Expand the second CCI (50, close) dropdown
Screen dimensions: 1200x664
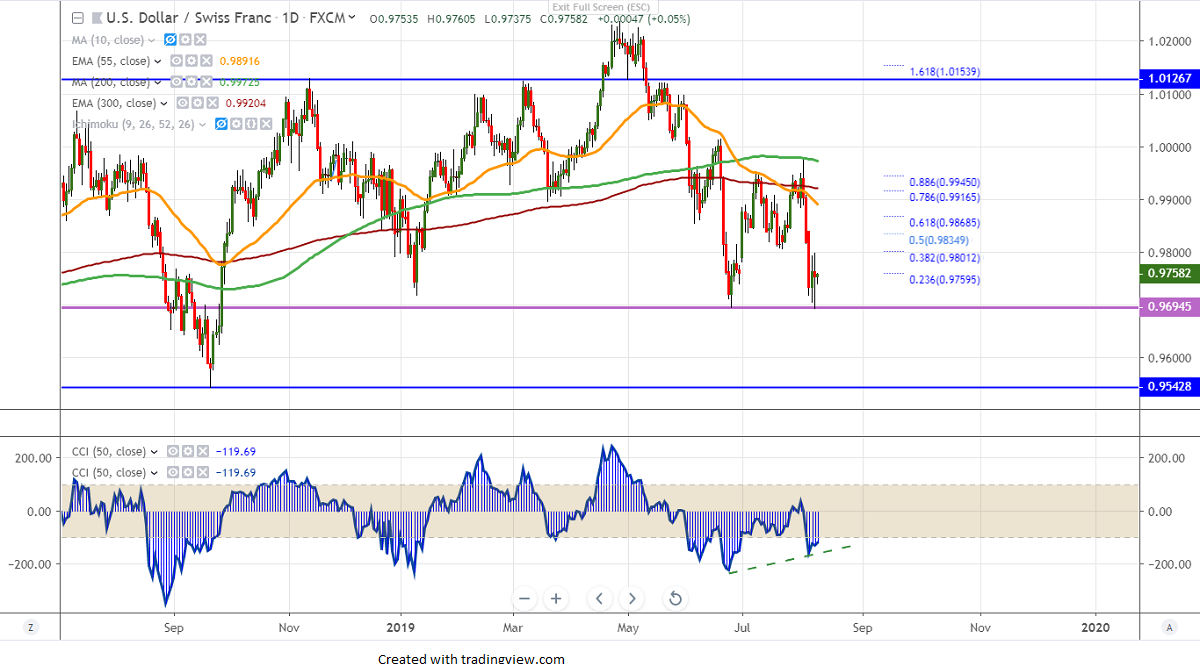154,473
